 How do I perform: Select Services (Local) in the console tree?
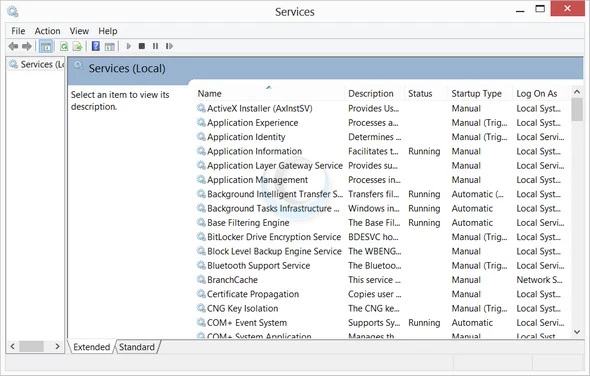pyautogui.click(x=36, y=64)
